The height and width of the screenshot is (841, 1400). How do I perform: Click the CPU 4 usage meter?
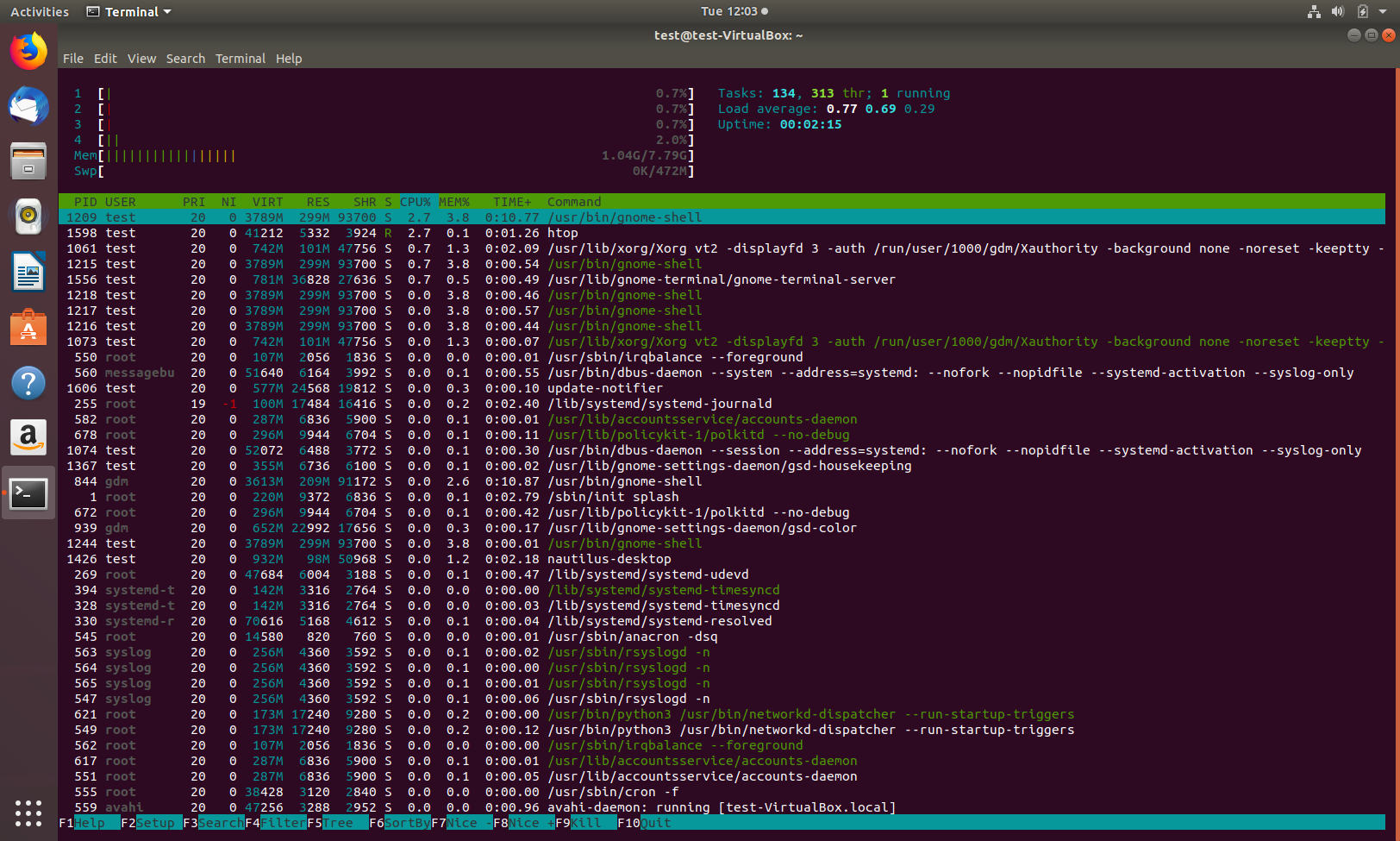(x=384, y=140)
